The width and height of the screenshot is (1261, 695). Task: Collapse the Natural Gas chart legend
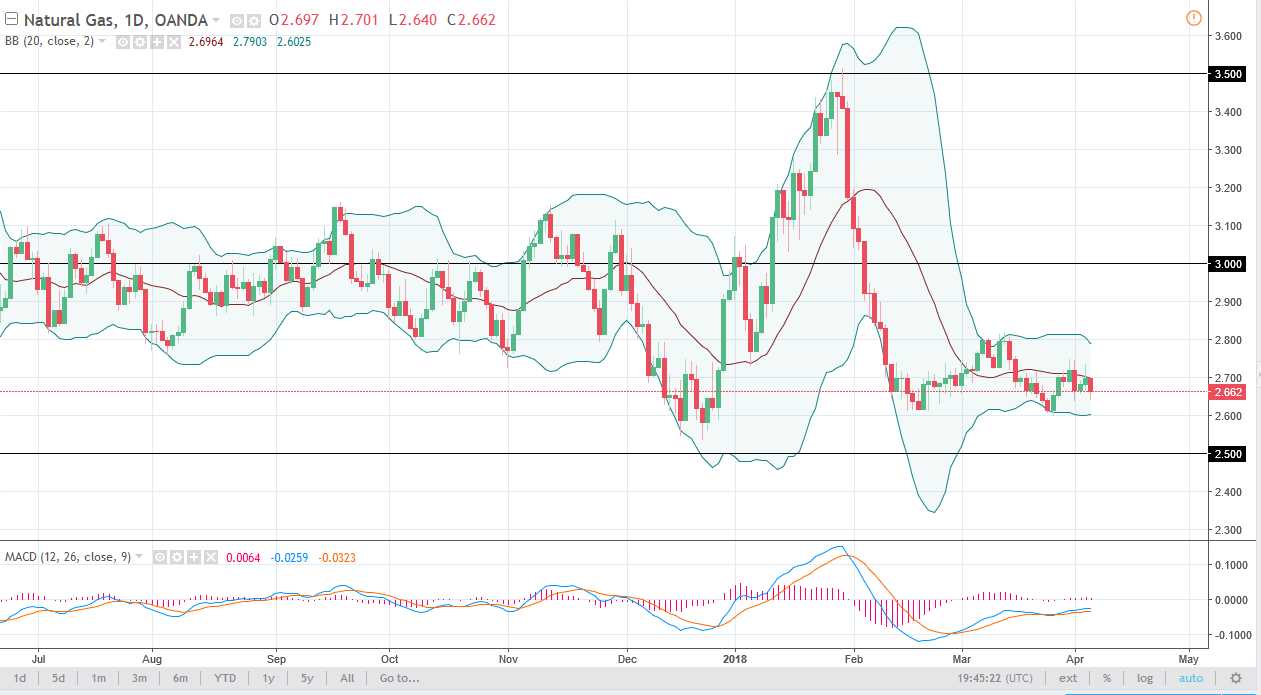tap(10, 20)
